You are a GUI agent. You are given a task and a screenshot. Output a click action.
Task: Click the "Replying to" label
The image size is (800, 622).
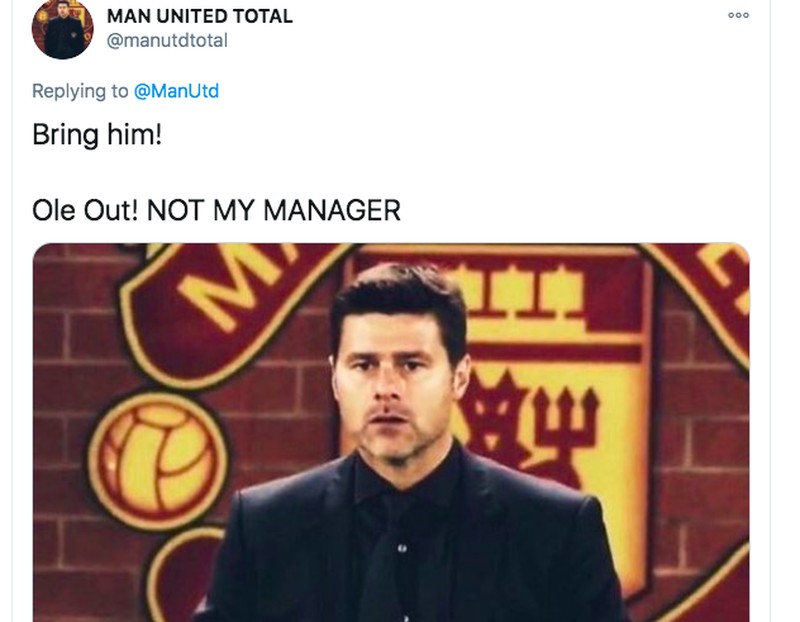click(x=80, y=91)
